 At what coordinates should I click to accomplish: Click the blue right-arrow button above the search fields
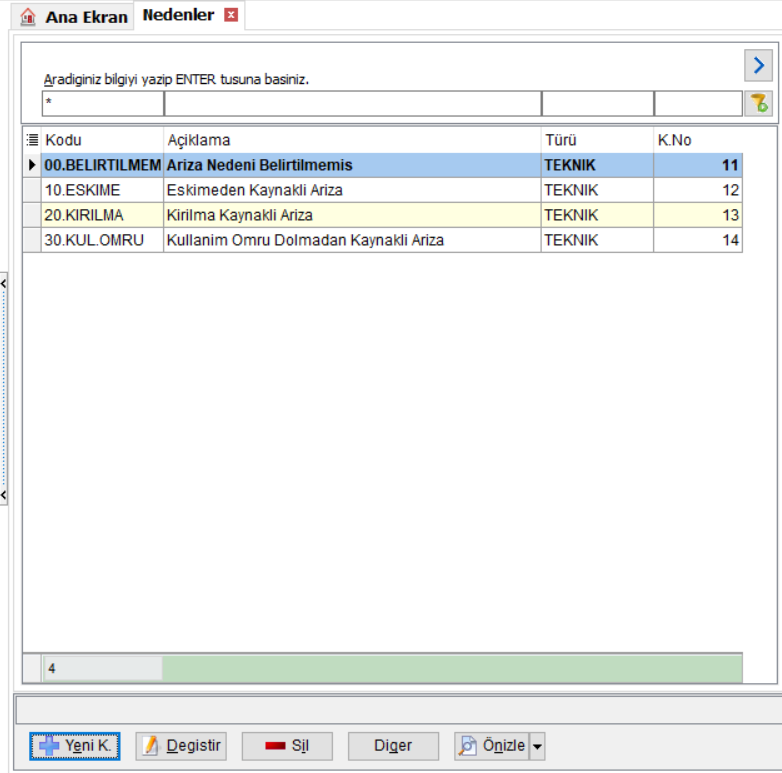(x=758, y=65)
